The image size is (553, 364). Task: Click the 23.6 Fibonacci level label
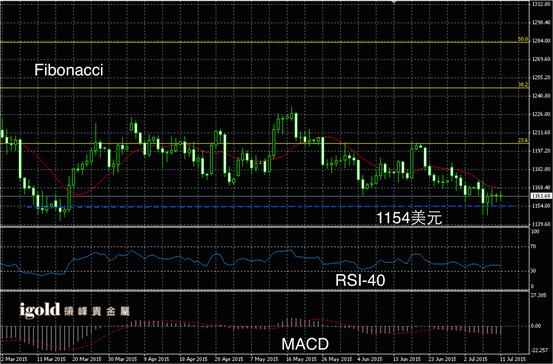(523, 140)
